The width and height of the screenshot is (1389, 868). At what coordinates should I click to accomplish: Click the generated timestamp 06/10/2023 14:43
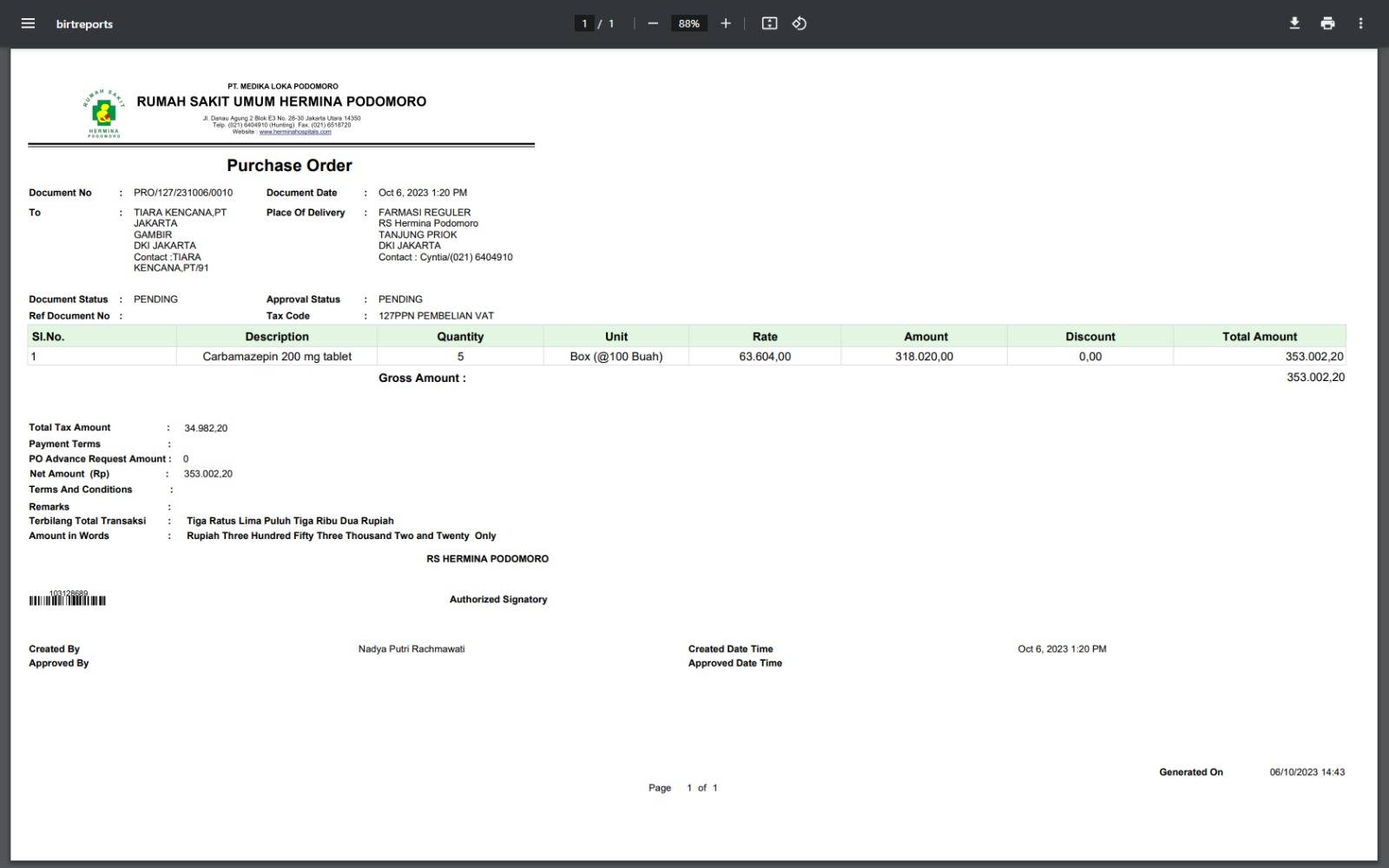(x=1307, y=773)
